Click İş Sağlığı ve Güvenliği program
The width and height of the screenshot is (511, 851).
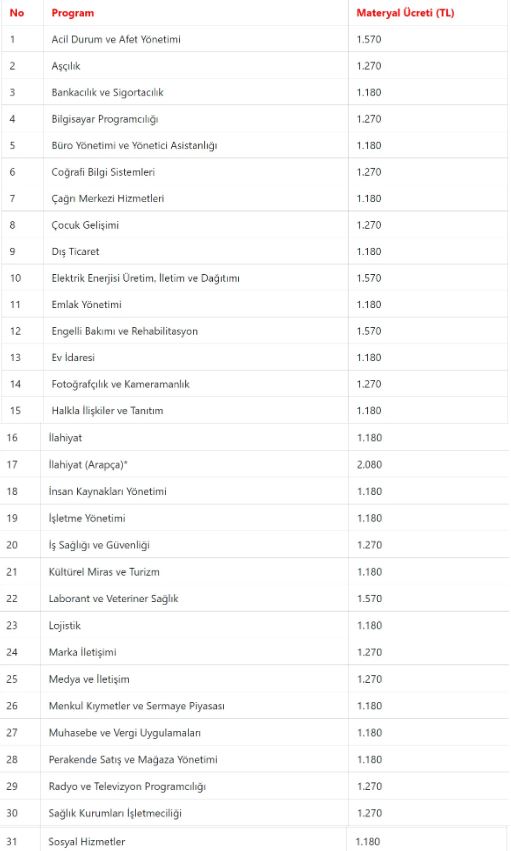coord(99,545)
